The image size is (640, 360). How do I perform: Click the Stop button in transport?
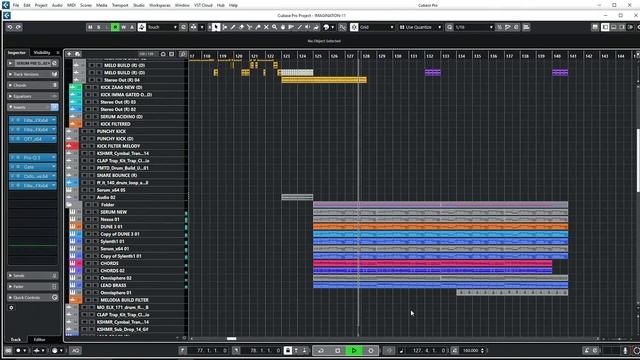pos(338,350)
